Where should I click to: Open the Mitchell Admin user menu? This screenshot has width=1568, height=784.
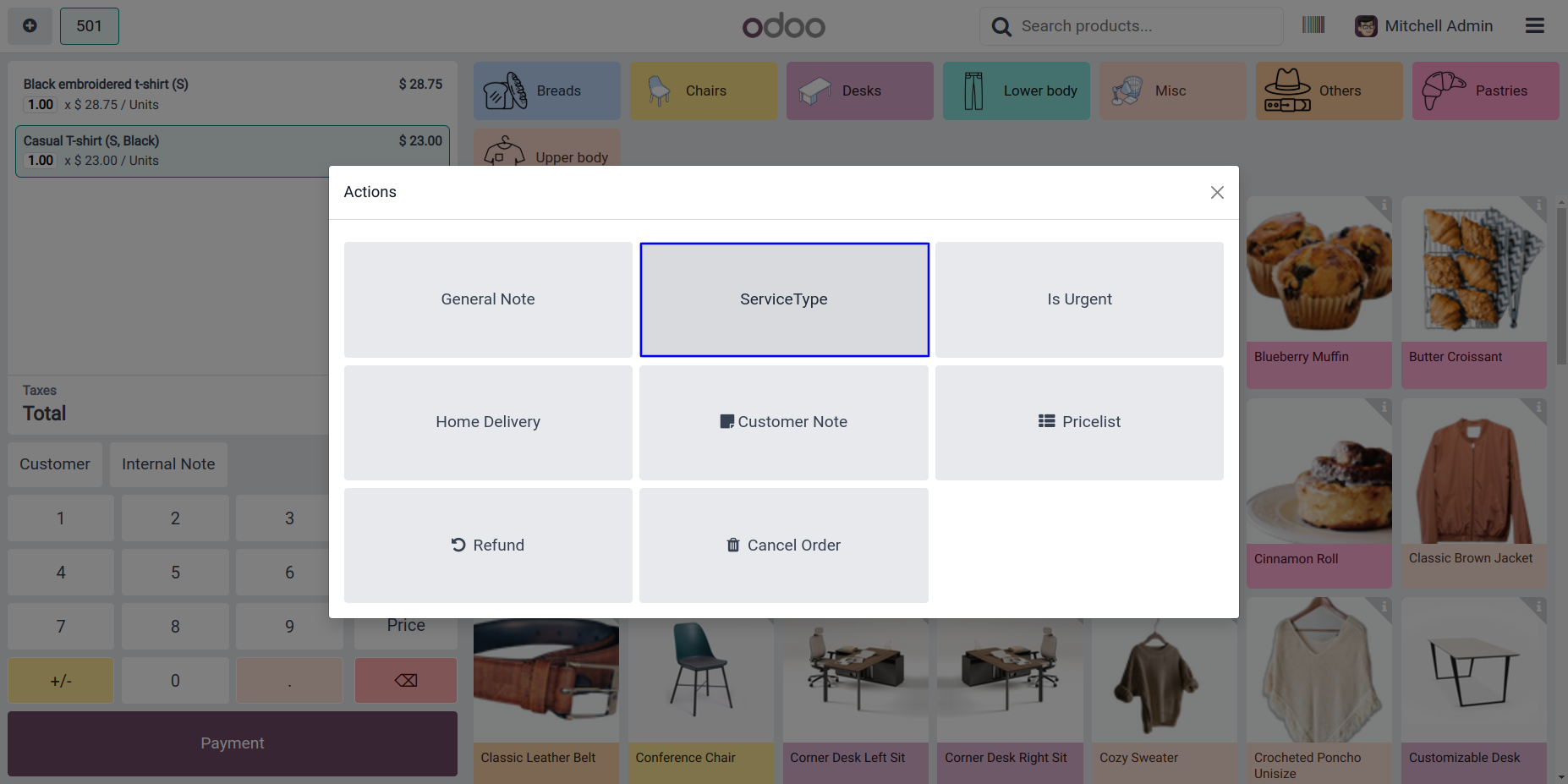coord(1424,26)
